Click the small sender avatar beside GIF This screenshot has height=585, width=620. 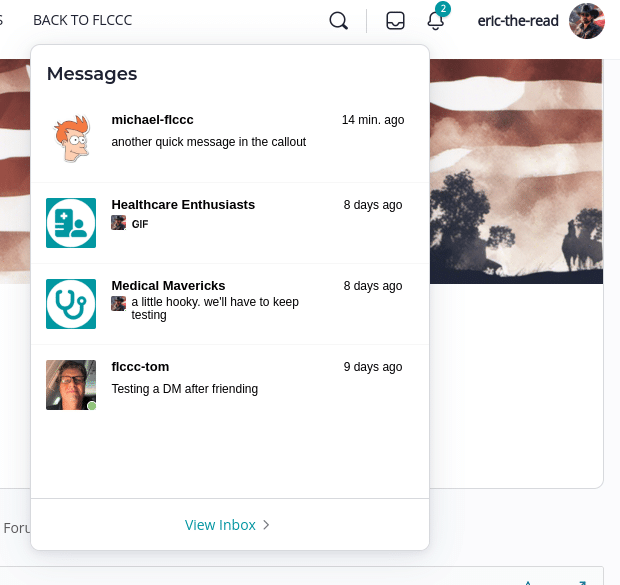pos(118,223)
